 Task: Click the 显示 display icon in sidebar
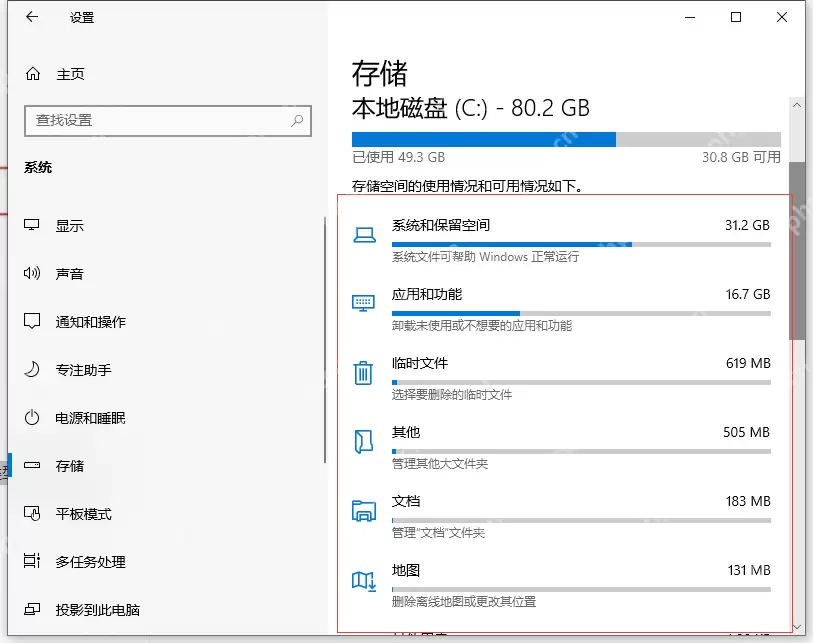click(30, 225)
